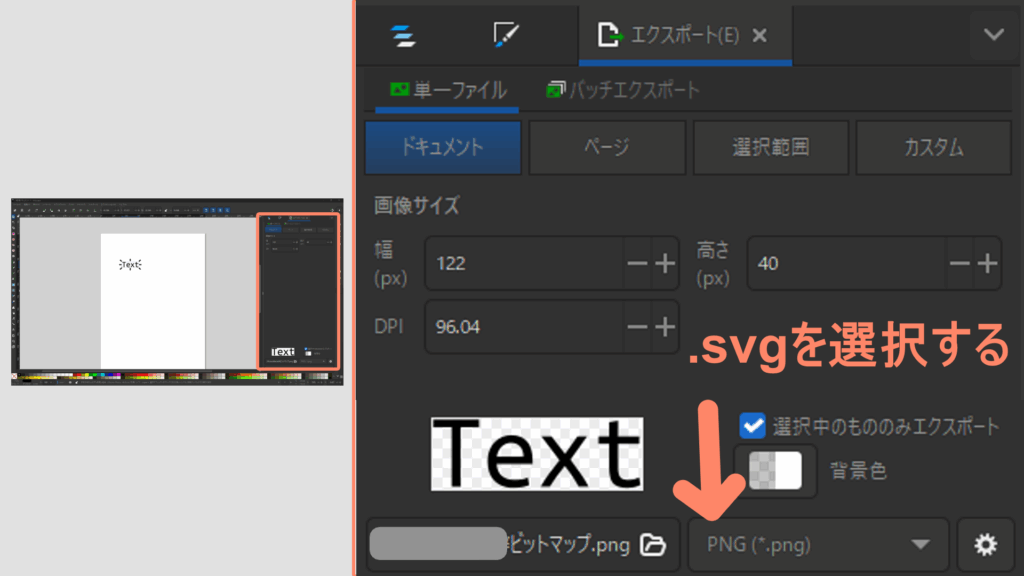Select ドキュメント export area toggle
Viewport: 1024px width, 576px height.
[x=443, y=148]
